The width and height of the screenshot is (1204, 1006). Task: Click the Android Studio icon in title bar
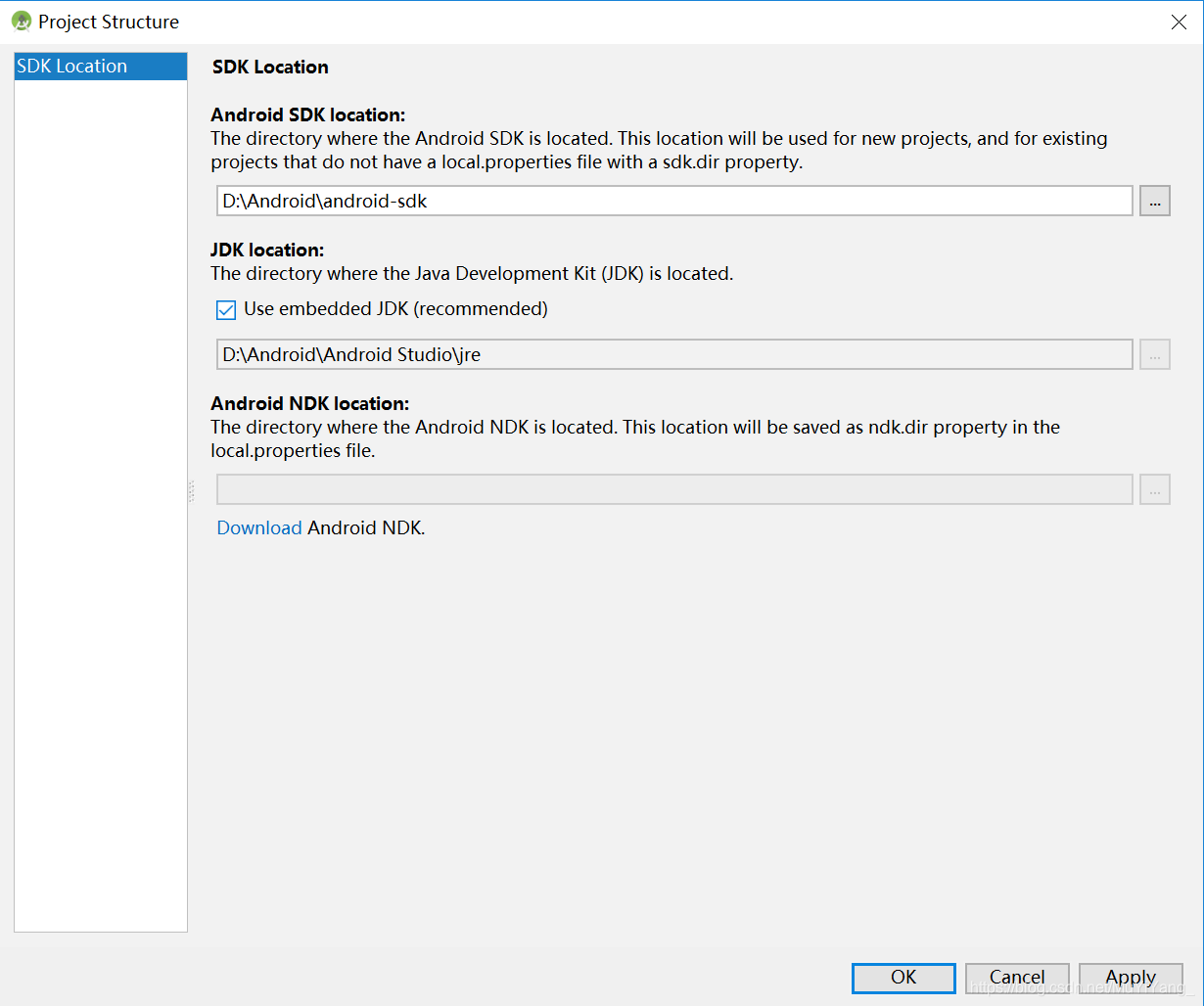22,21
